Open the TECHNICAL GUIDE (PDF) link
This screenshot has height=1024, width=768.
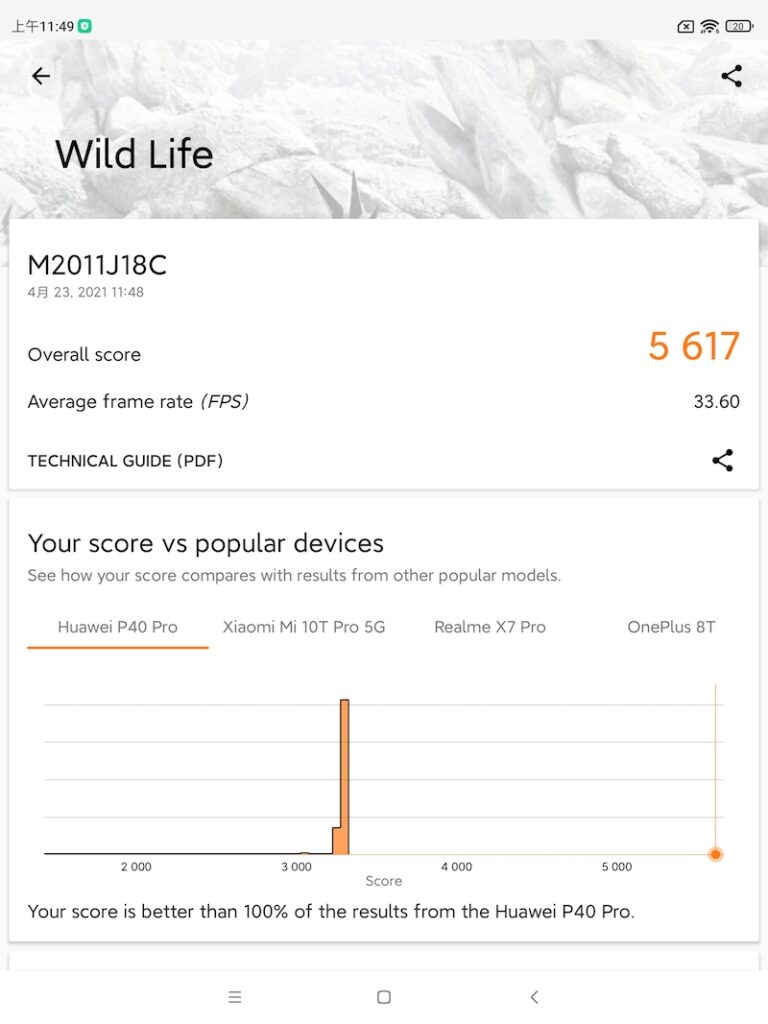[x=125, y=461]
